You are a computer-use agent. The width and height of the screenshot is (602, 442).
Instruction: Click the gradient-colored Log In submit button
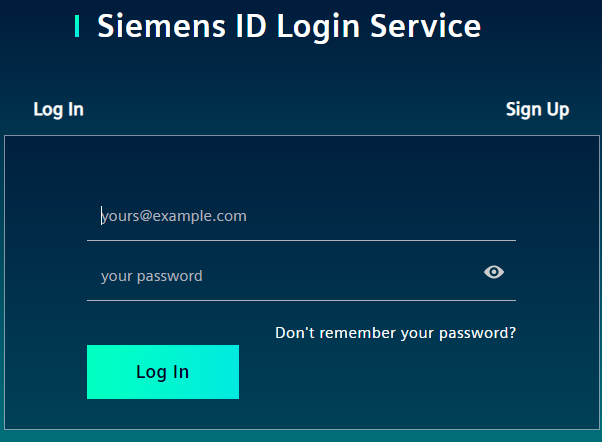163,372
